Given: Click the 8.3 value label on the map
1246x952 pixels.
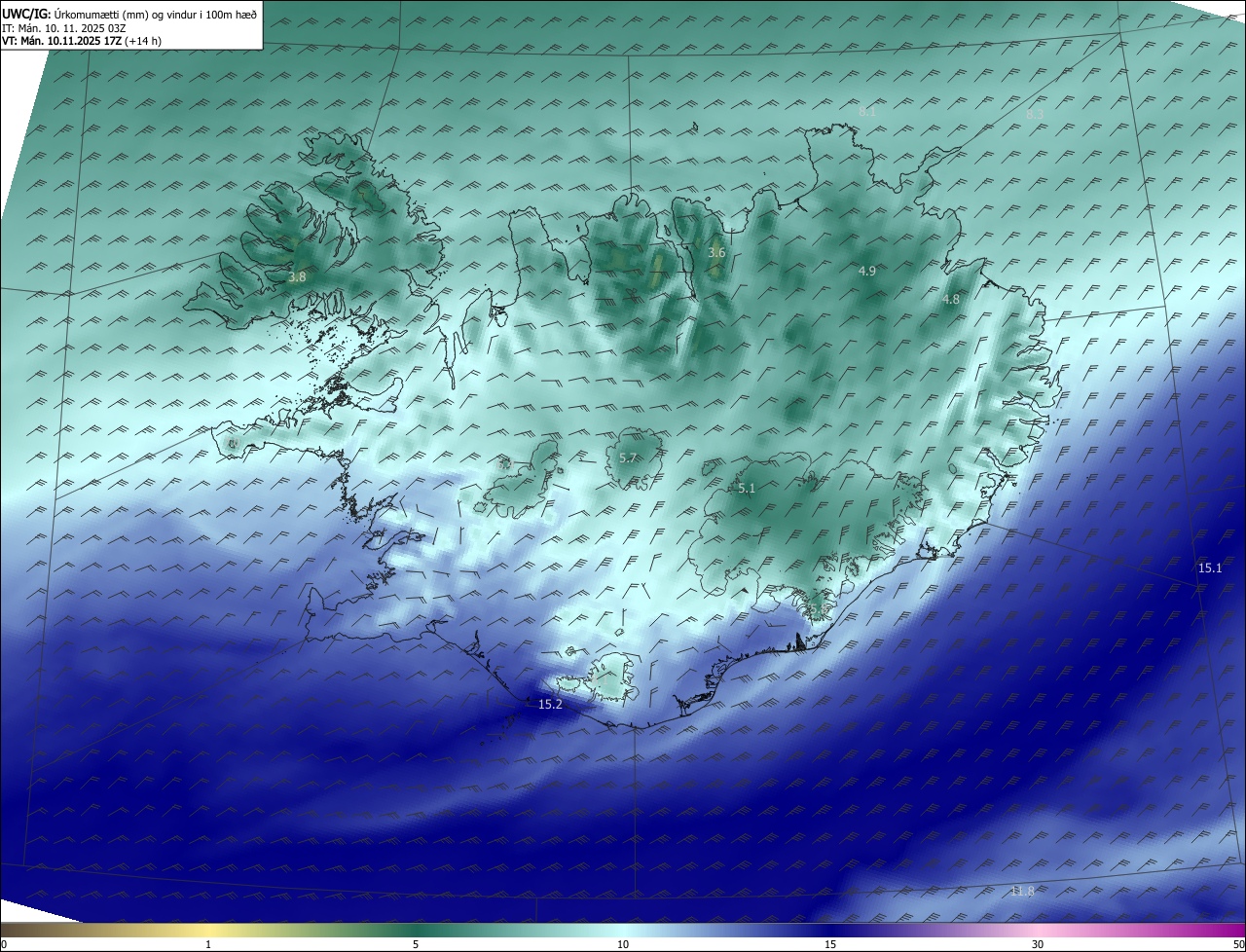Looking at the screenshot, I should click(1035, 114).
